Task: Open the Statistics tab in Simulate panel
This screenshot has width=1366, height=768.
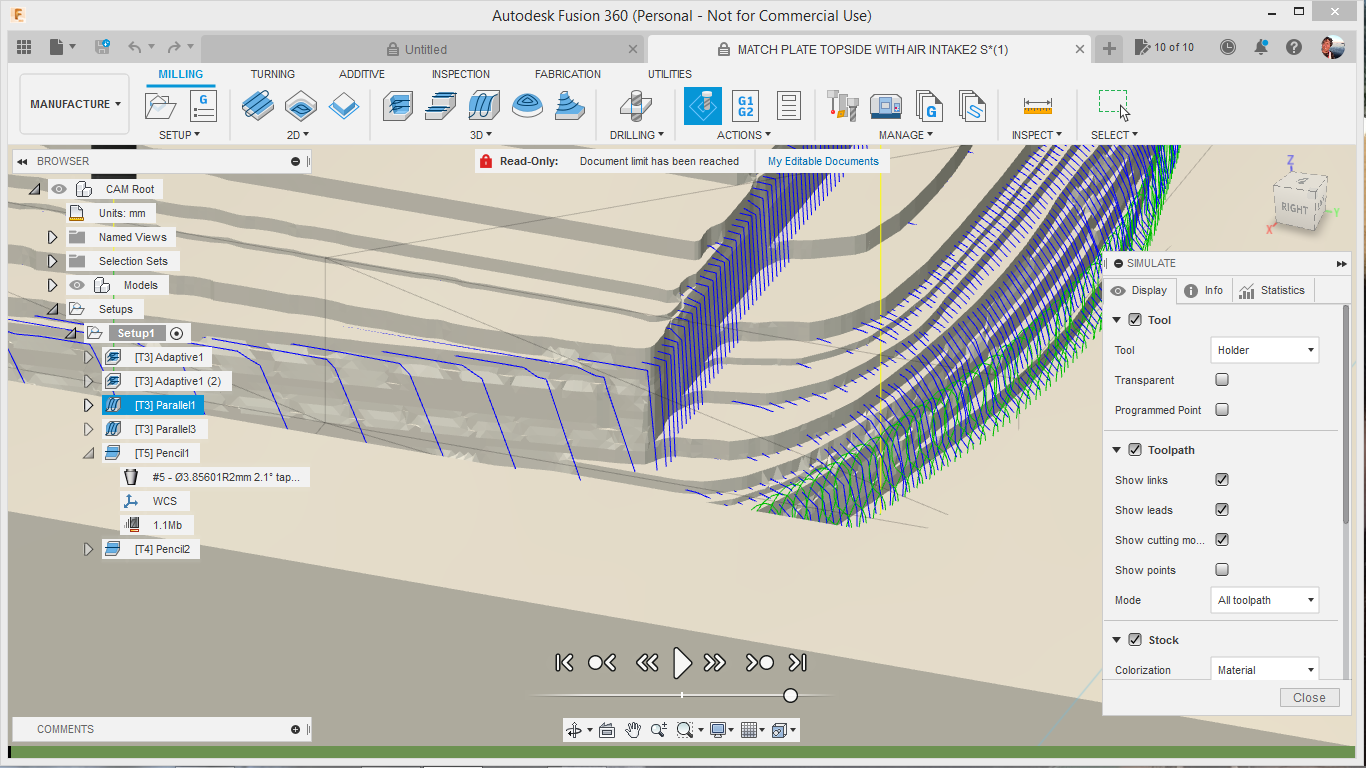Action: click(1271, 290)
